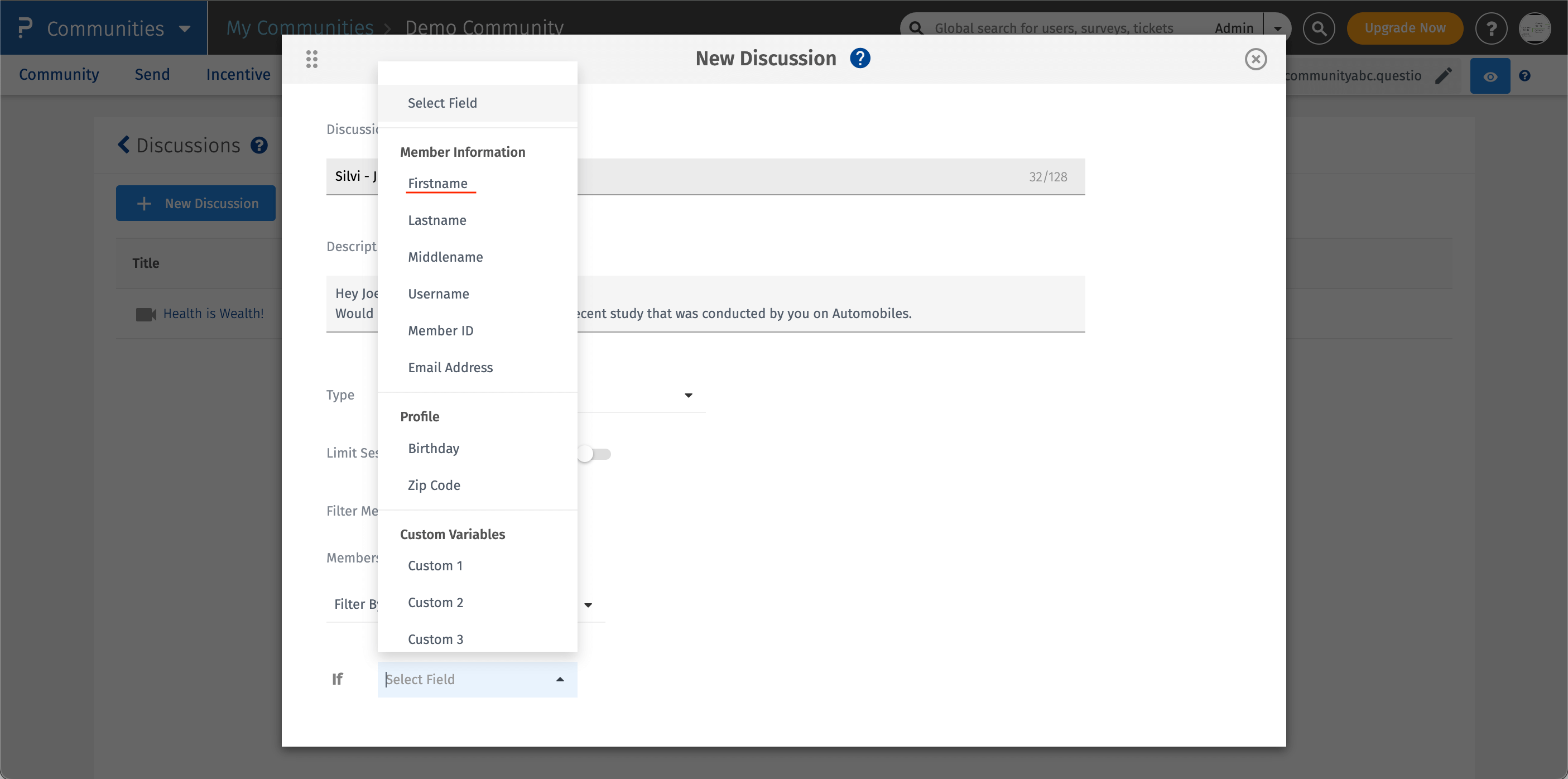The width and height of the screenshot is (1568, 779).
Task: Open the help circle icon in top bar
Action: (1490, 28)
